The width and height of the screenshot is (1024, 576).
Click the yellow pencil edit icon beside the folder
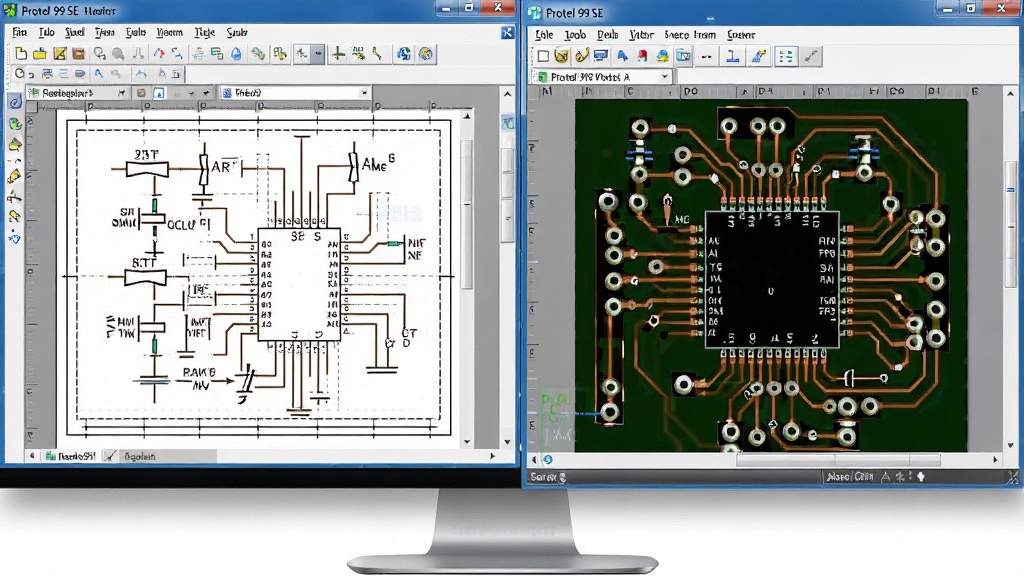pos(59,54)
